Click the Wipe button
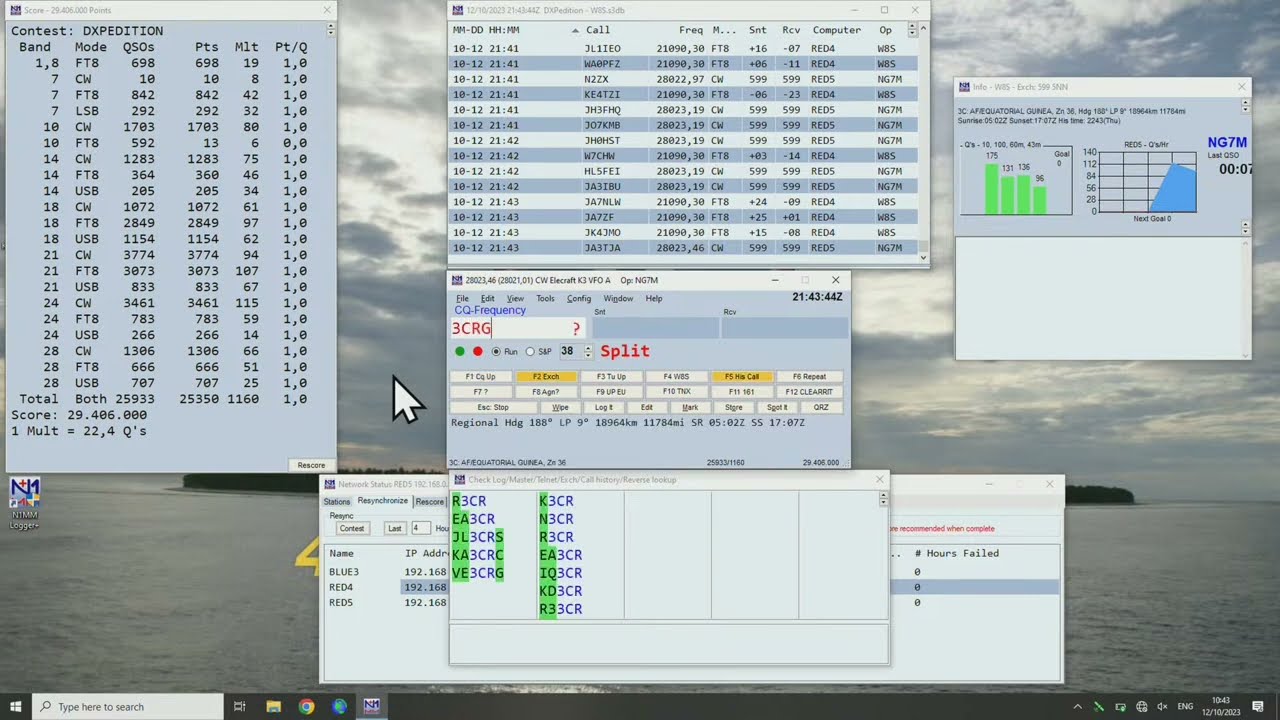This screenshot has width=1280, height=720. (560, 407)
